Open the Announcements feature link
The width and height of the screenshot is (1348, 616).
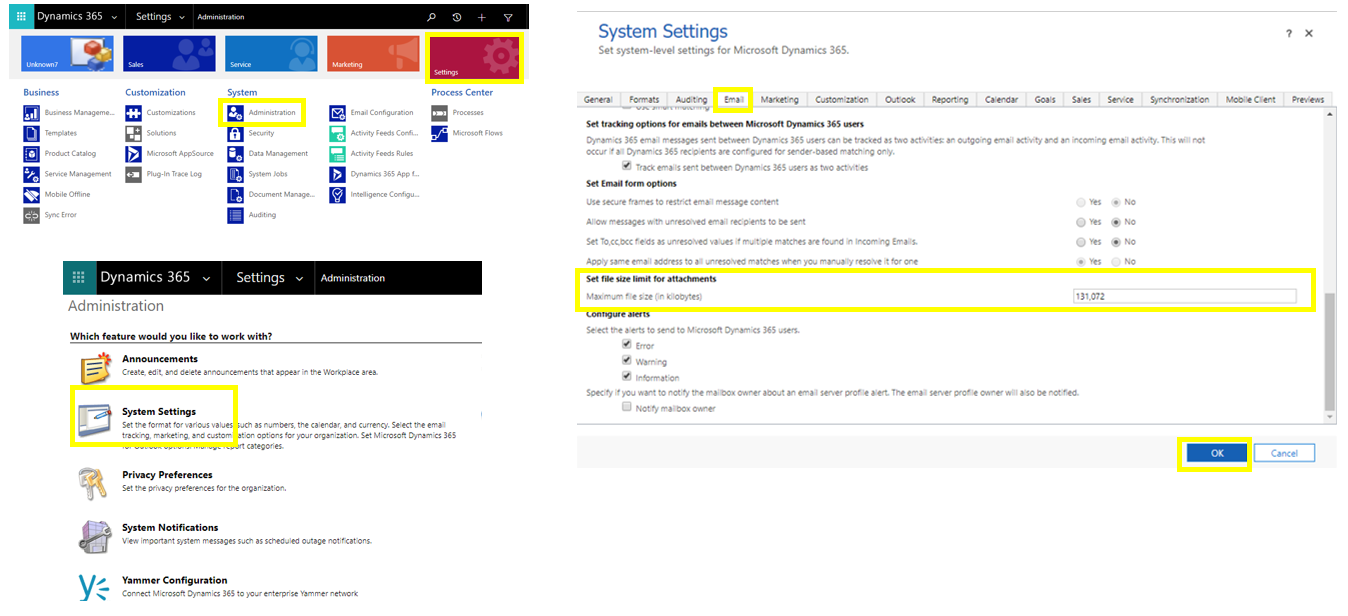click(x=160, y=359)
